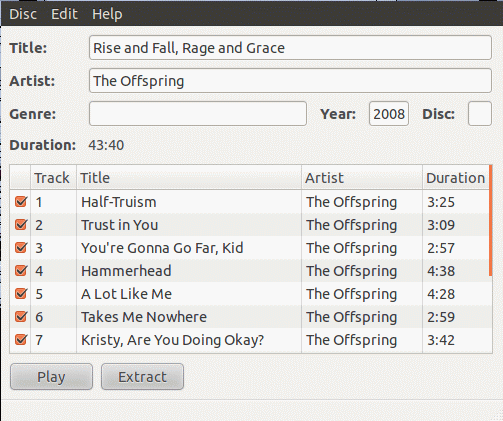The width and height of the screenshot is (503, 421).
Task: Click track number 6 cell
Action: point(53,317)
